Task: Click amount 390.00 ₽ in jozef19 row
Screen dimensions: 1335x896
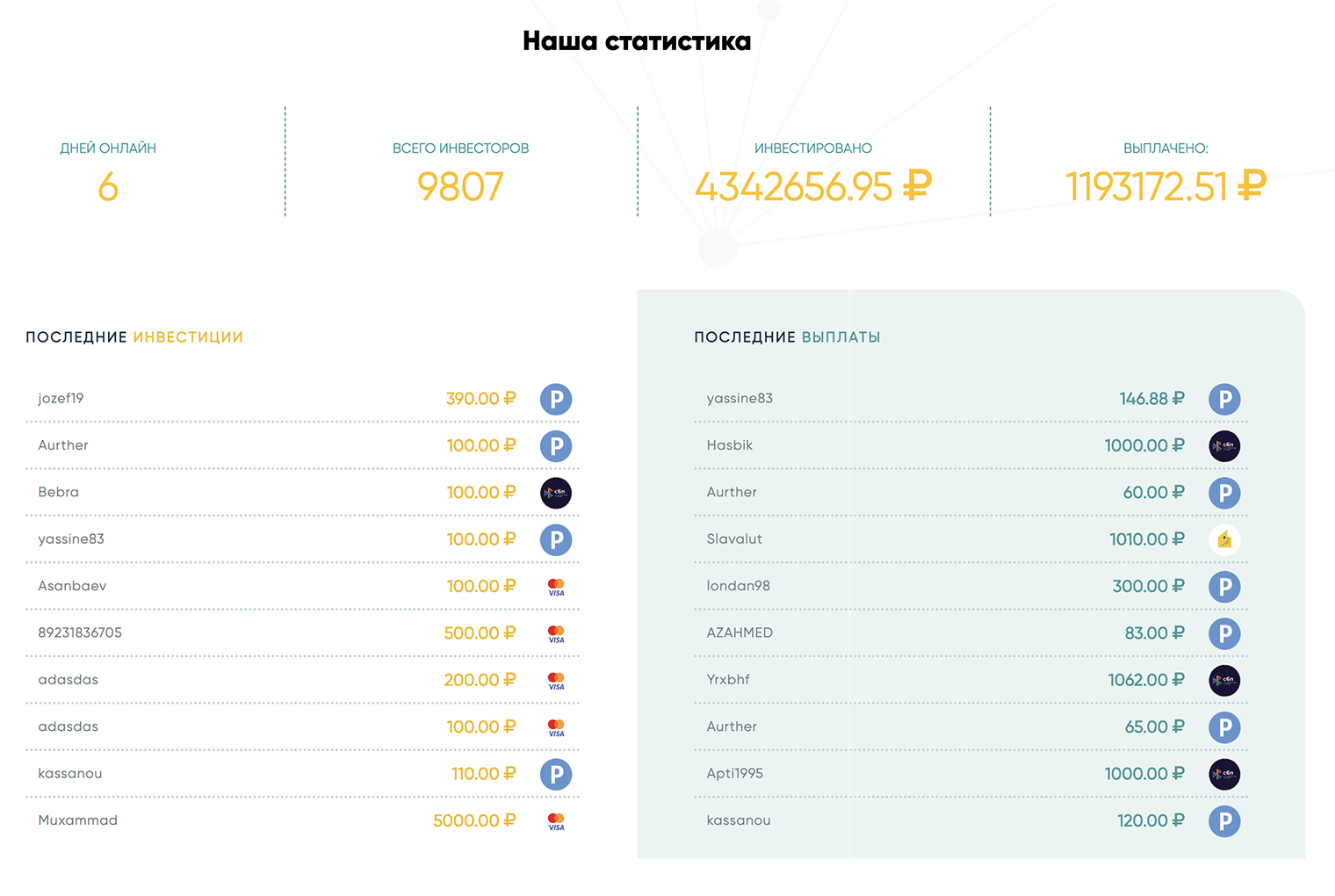Action: (x=480, y=399)
